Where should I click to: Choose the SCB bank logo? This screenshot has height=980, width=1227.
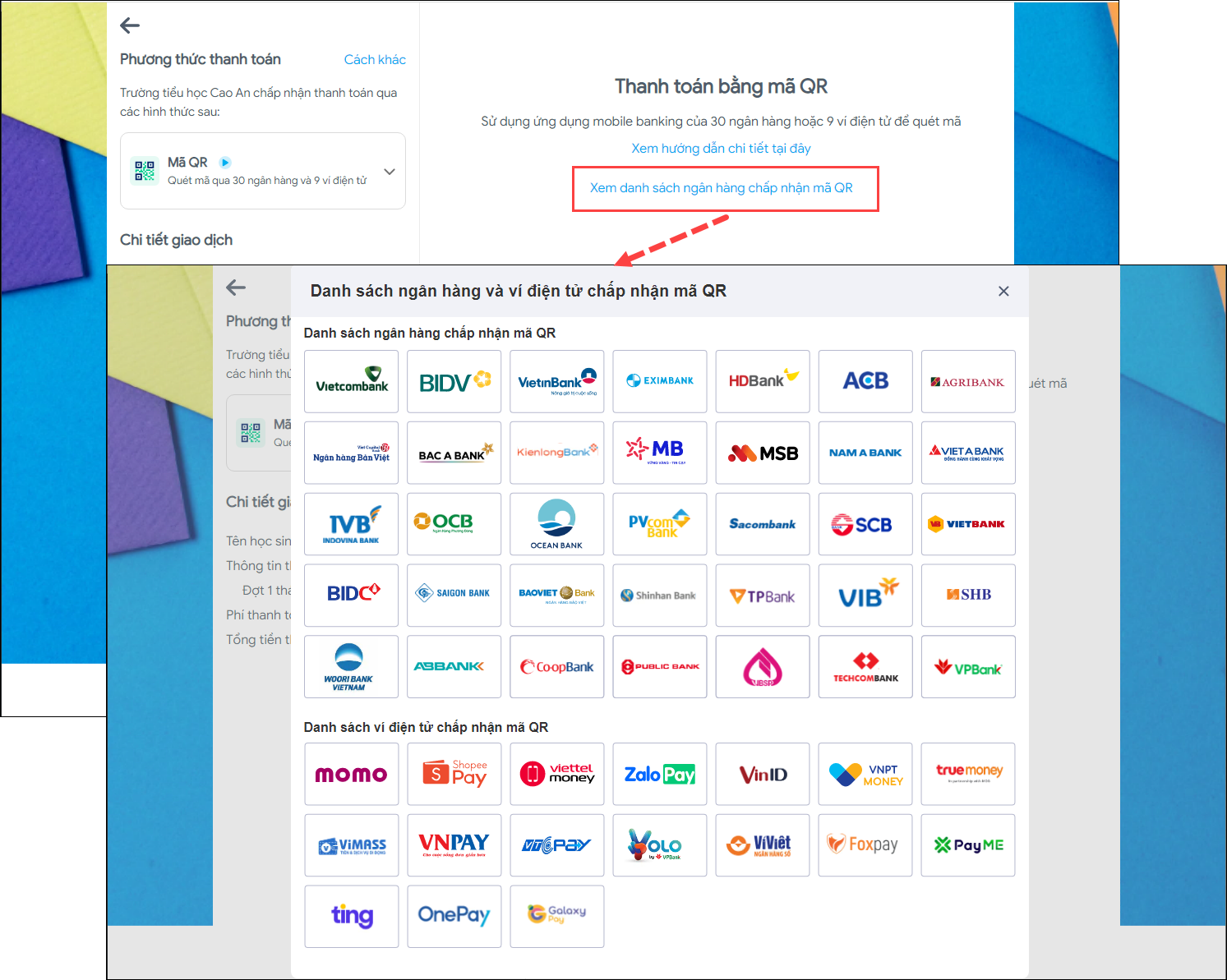[x=865, y=524]
